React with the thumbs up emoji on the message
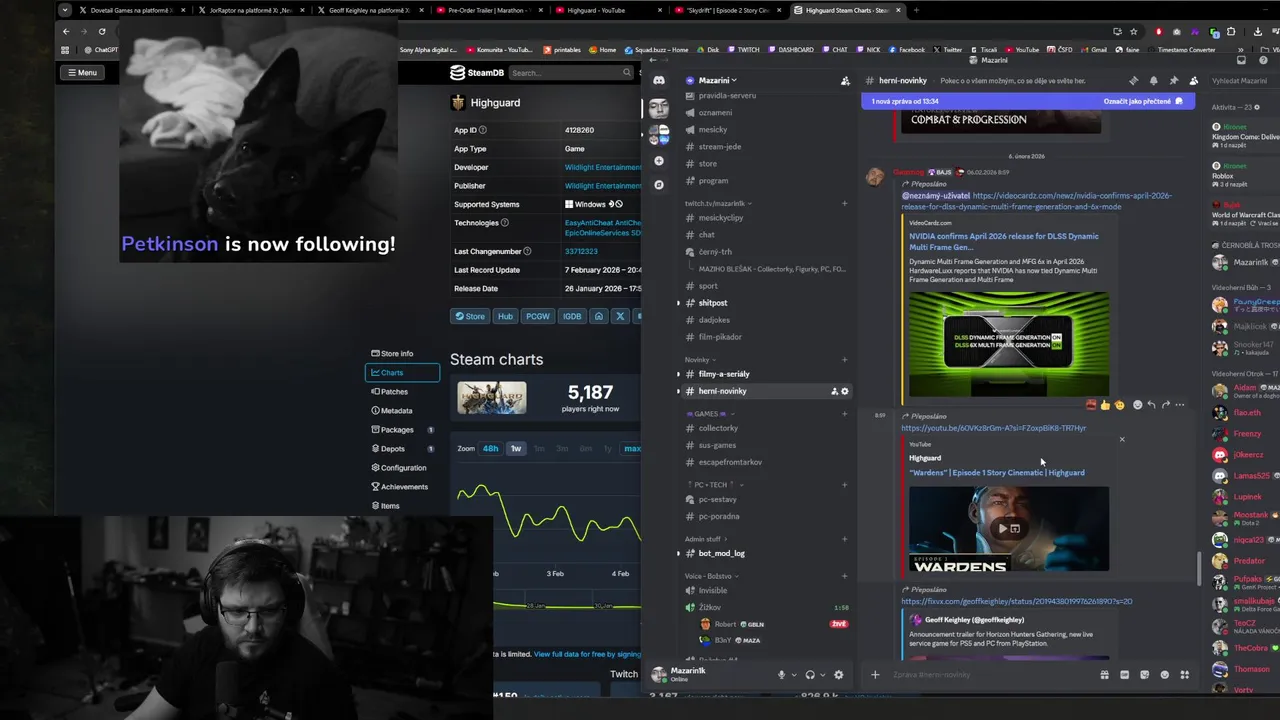The width and height of the screenshot is (1280, 720). [x=1105, y=405]
